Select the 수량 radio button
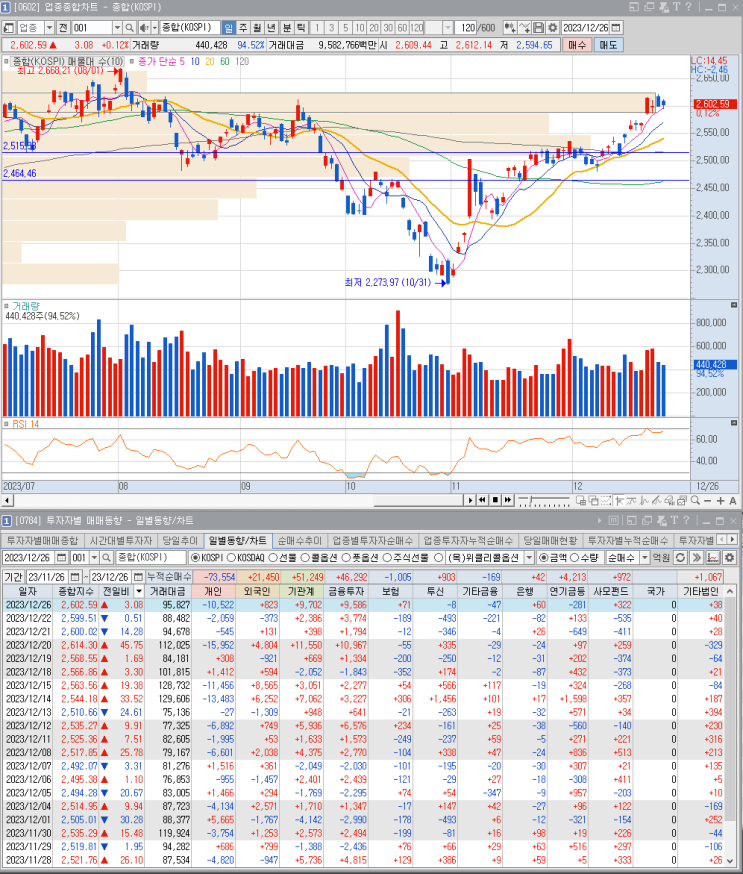743x874 pixels. [575, 557]
